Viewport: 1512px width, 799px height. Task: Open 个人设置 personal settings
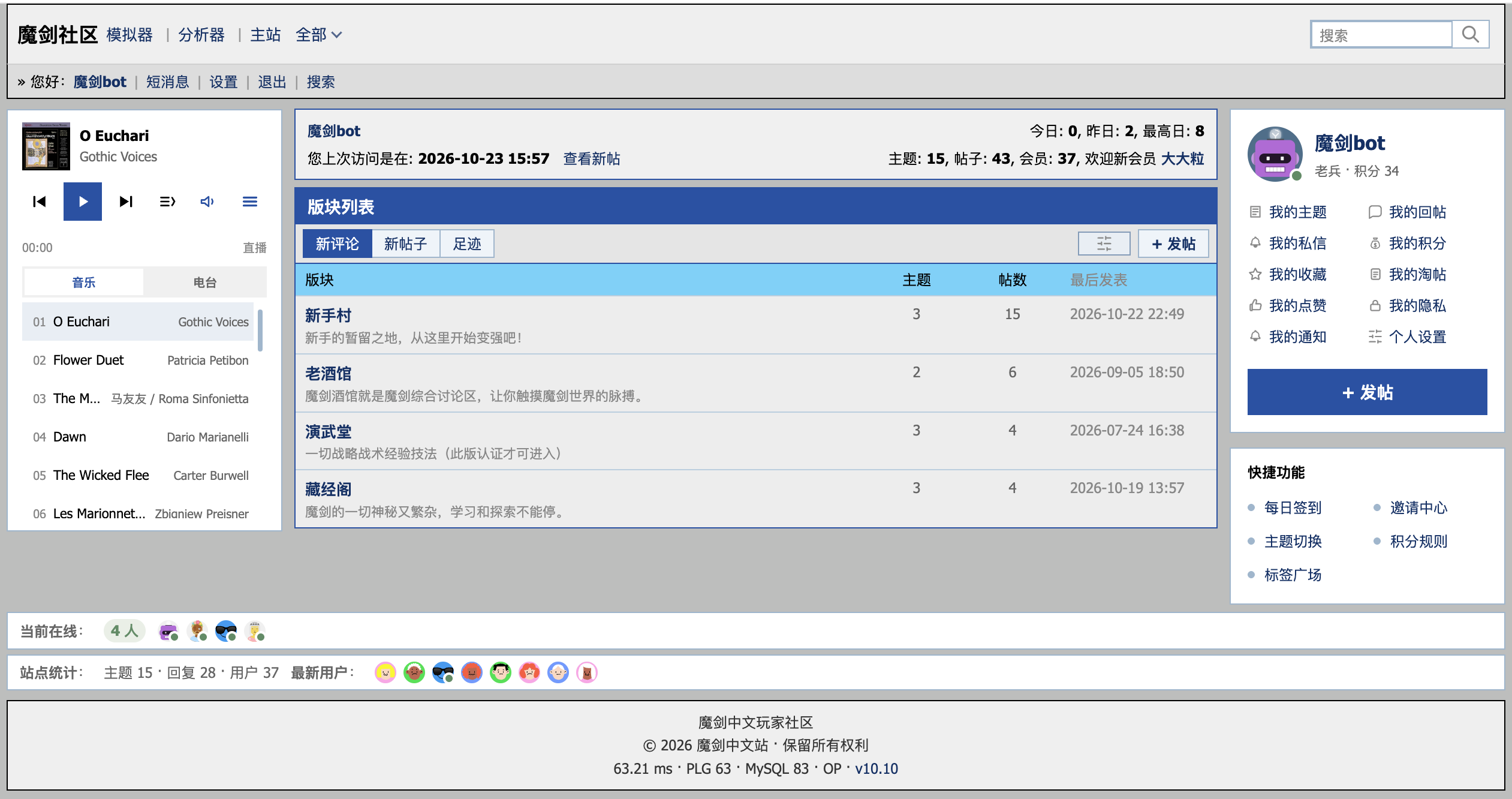[x=1408, y=337]
